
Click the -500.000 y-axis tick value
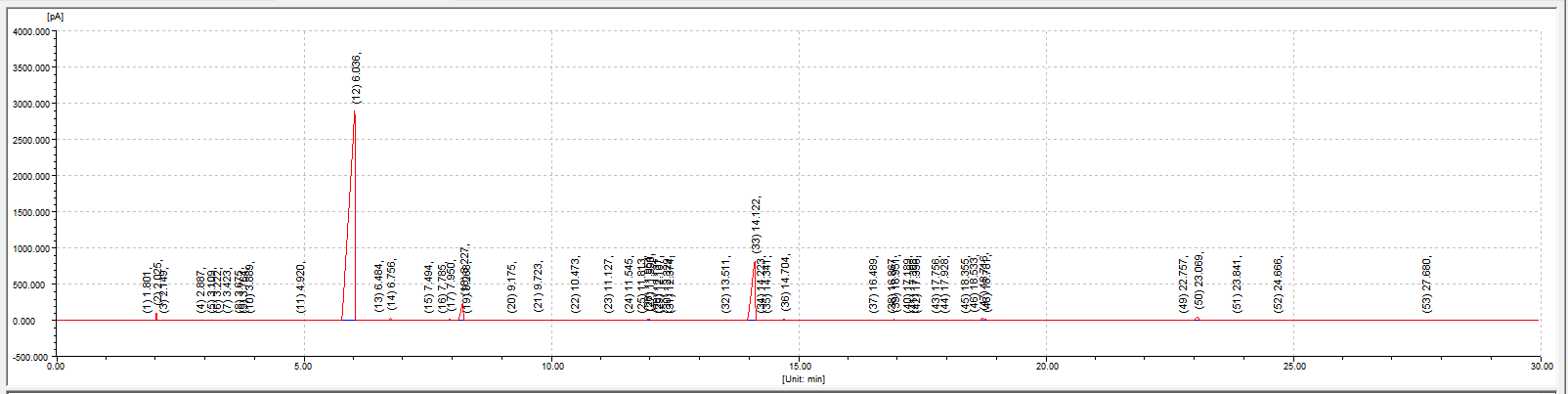pyautogui.click(x=31, y=357)
